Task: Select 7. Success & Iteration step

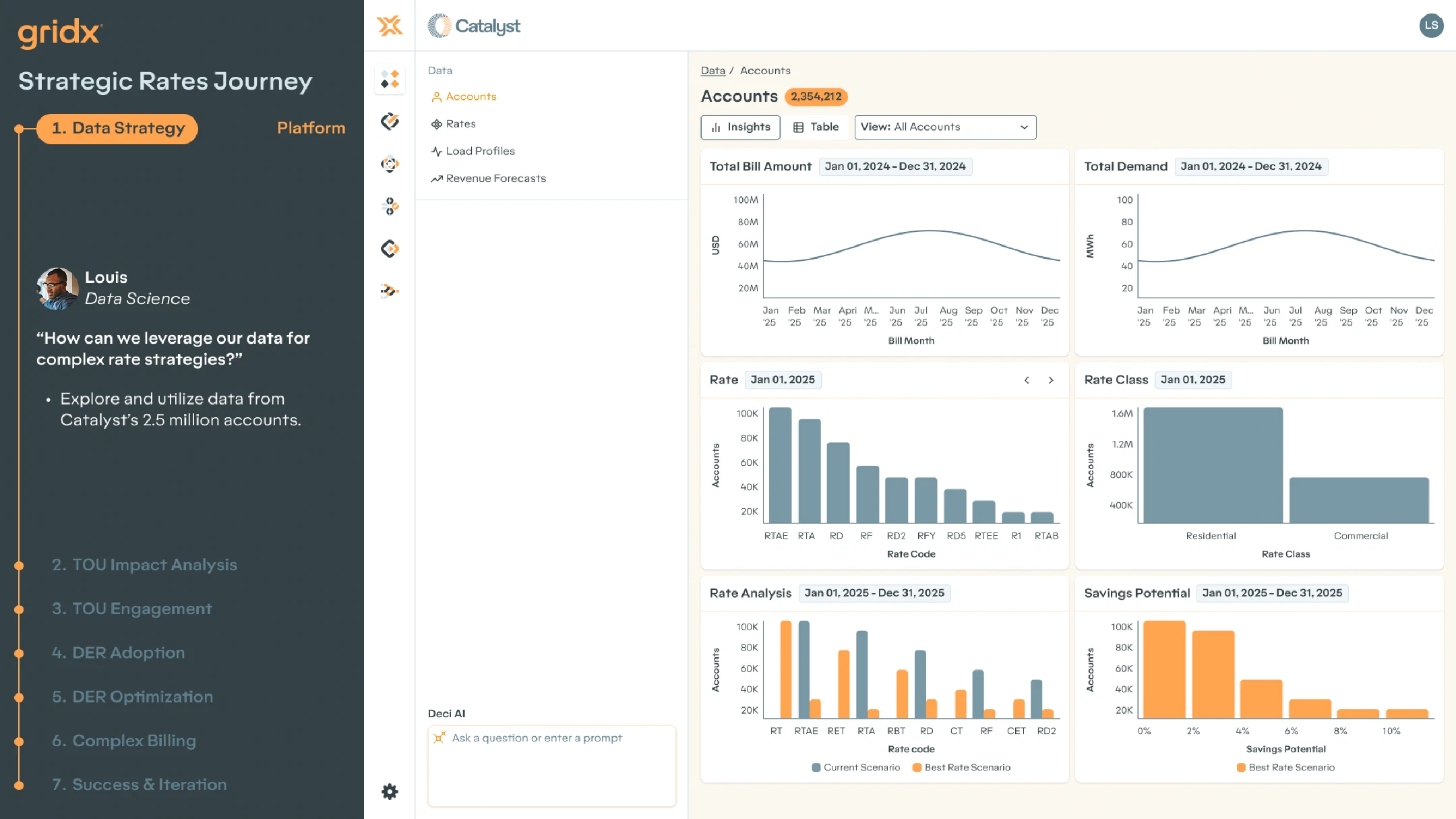Action: click(139, 785)
